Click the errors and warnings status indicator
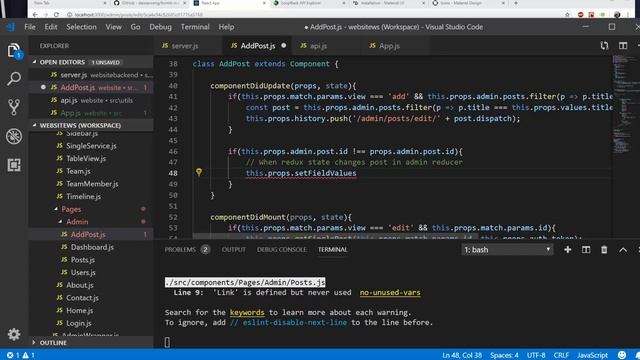 [20, 355]
